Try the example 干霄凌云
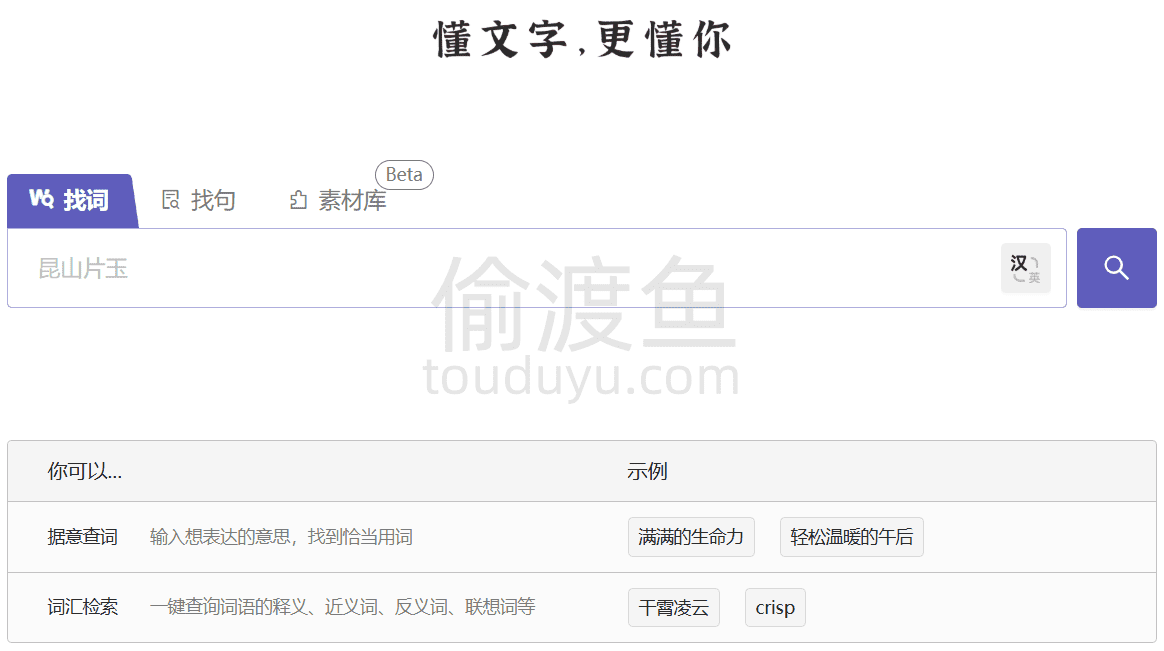 pos(674,607)
